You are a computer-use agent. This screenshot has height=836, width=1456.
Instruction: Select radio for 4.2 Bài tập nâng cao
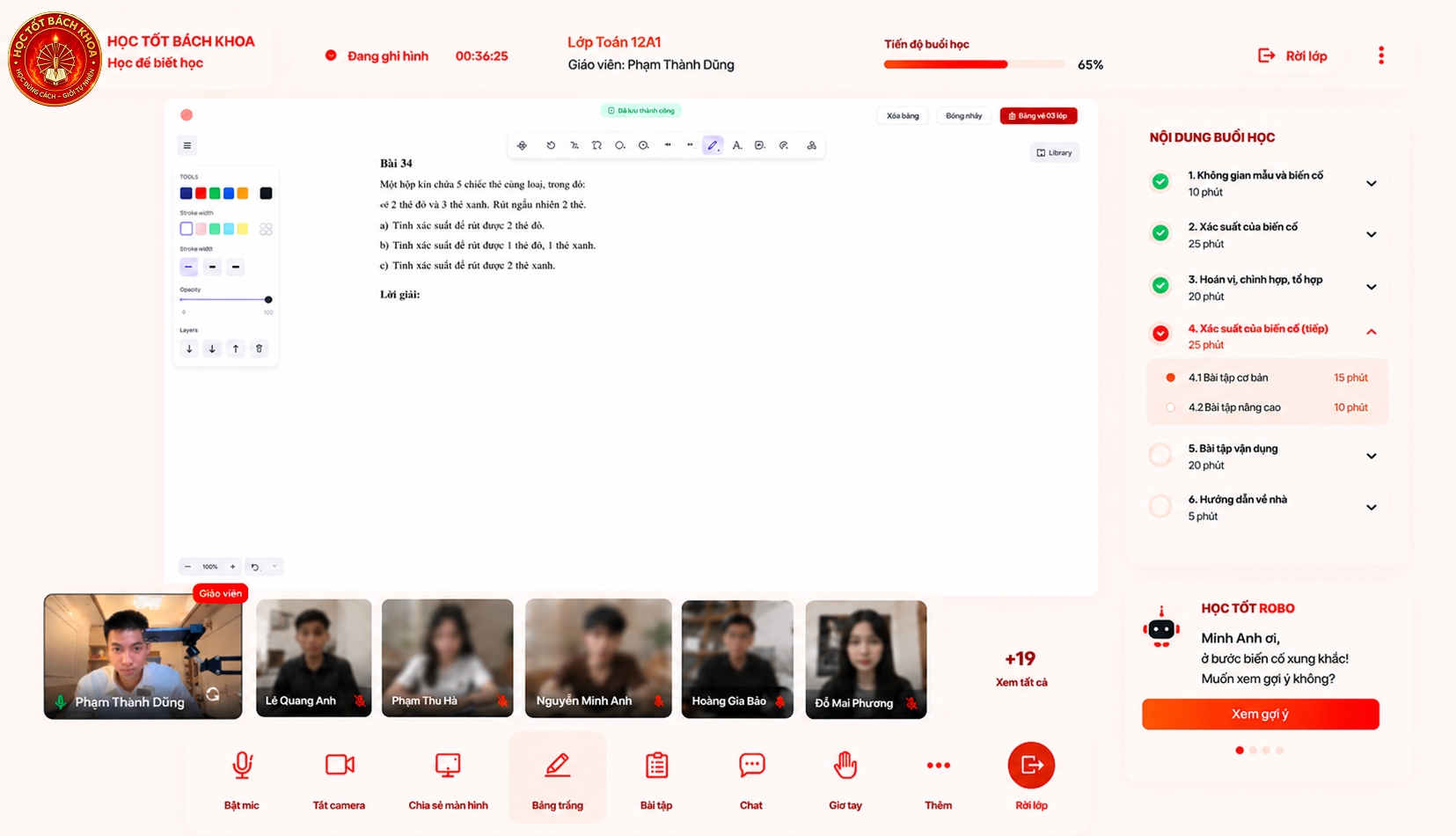(1170, 407)
